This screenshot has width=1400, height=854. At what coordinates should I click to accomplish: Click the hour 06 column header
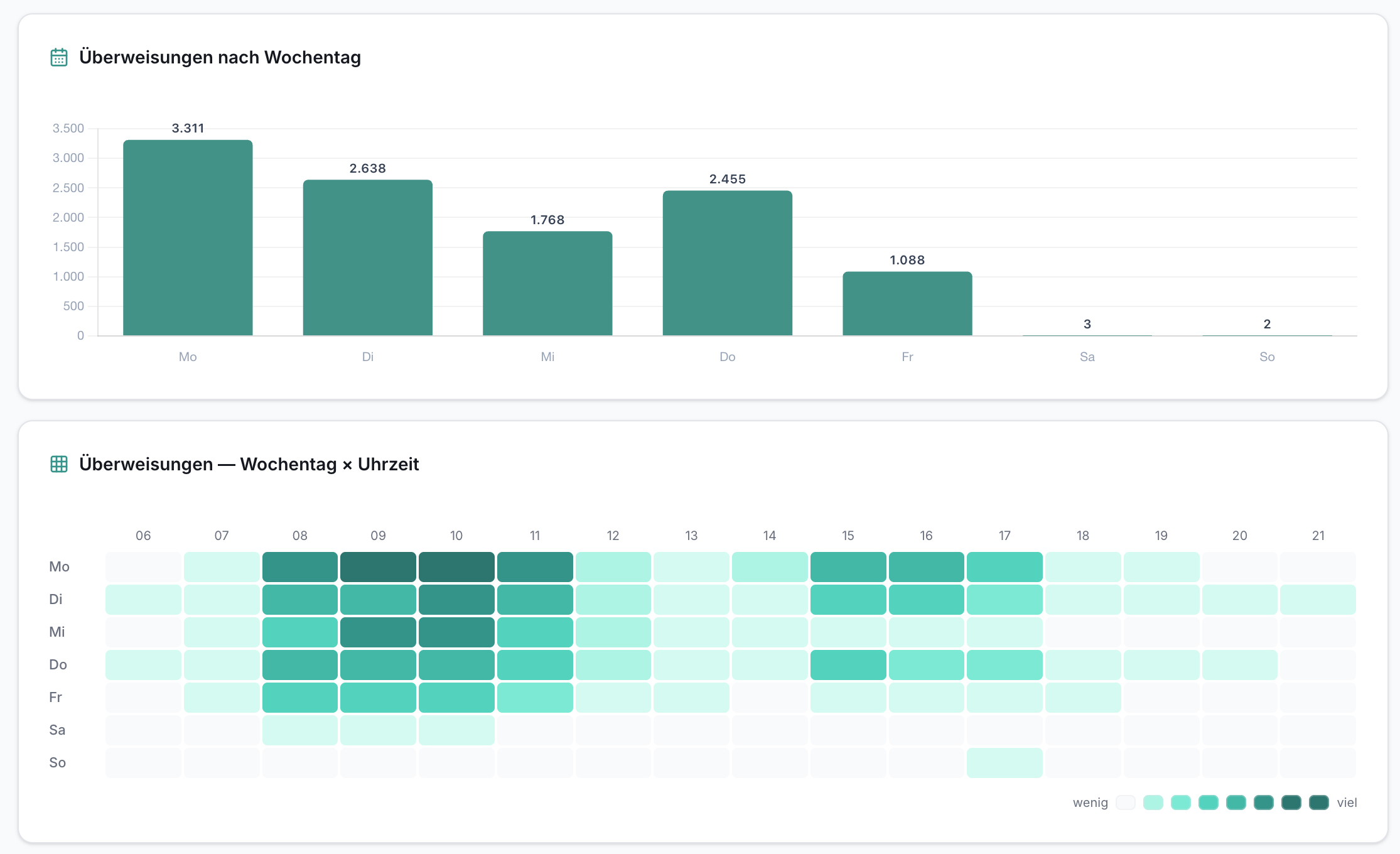point(143,536)
